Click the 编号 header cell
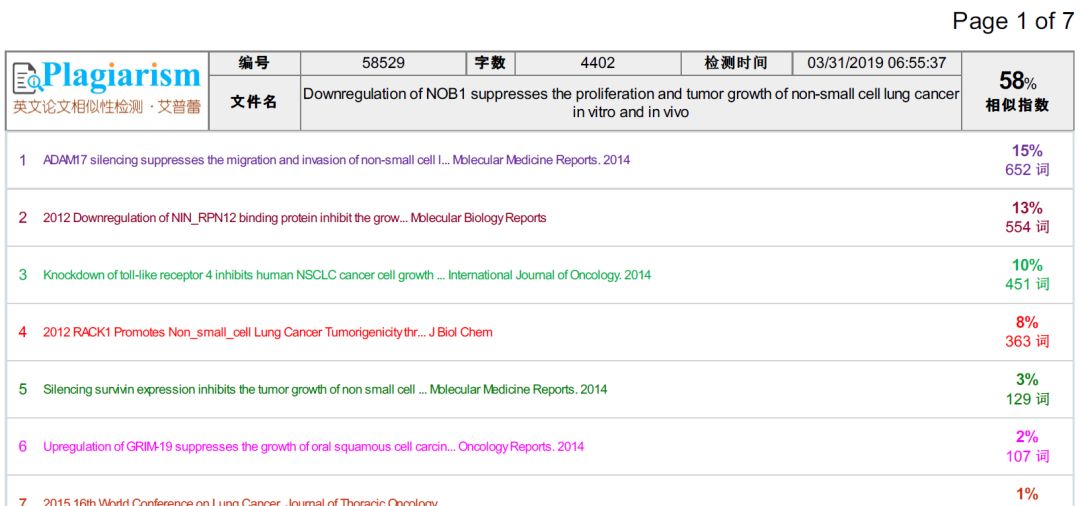 (x=254, y=63)
